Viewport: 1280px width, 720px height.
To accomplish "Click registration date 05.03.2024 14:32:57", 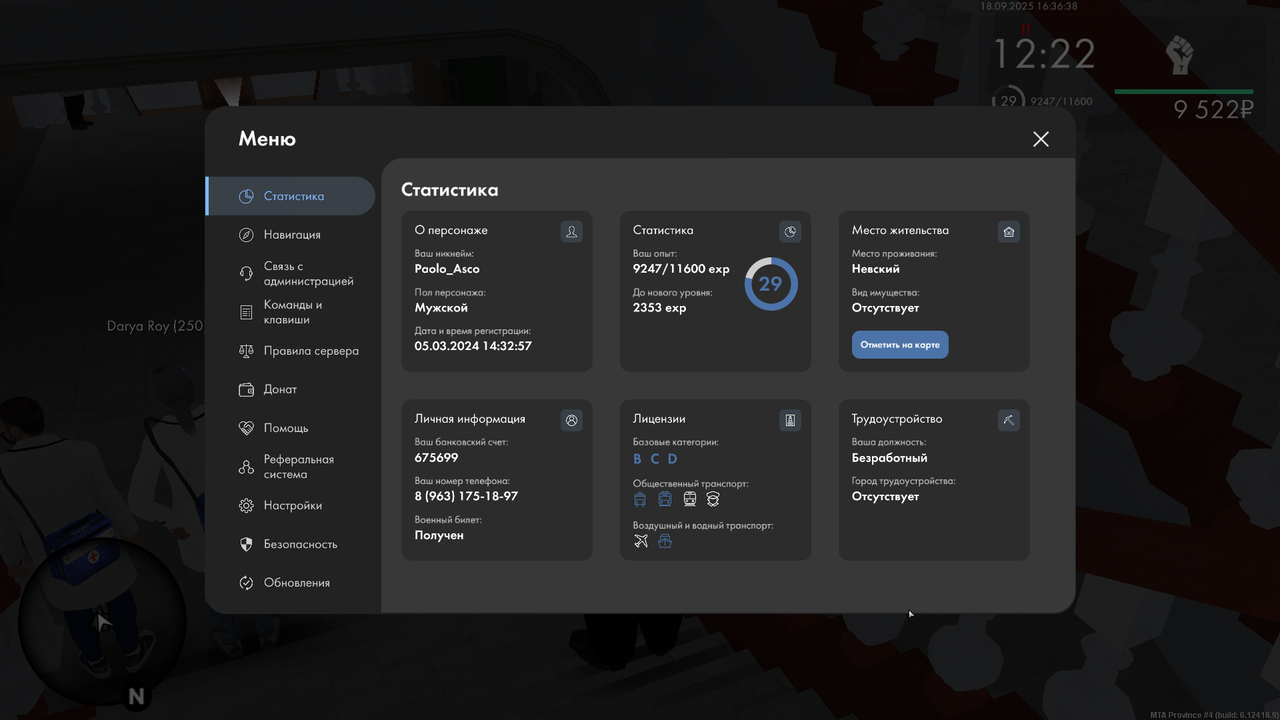I will pyautogui.click(x=473, y=346).
